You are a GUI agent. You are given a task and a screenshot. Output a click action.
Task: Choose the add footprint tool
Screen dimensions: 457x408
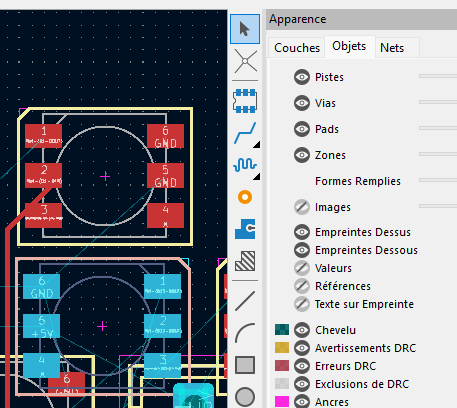[x=245, y=101]
